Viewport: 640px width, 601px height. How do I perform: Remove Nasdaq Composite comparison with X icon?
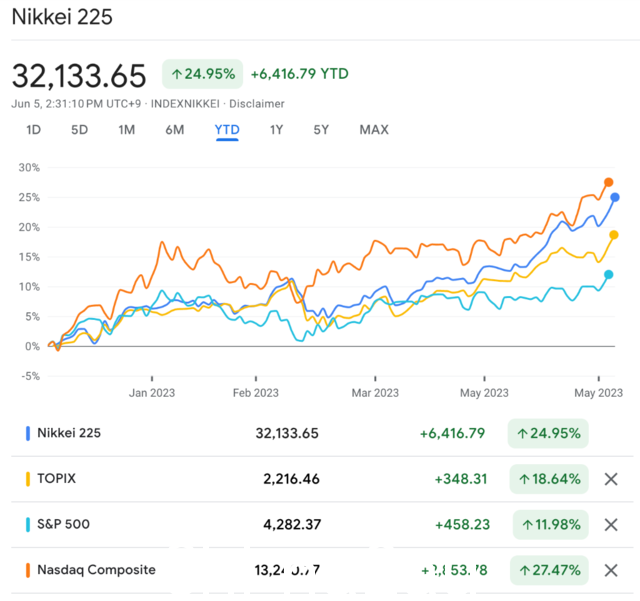point(611,570)
